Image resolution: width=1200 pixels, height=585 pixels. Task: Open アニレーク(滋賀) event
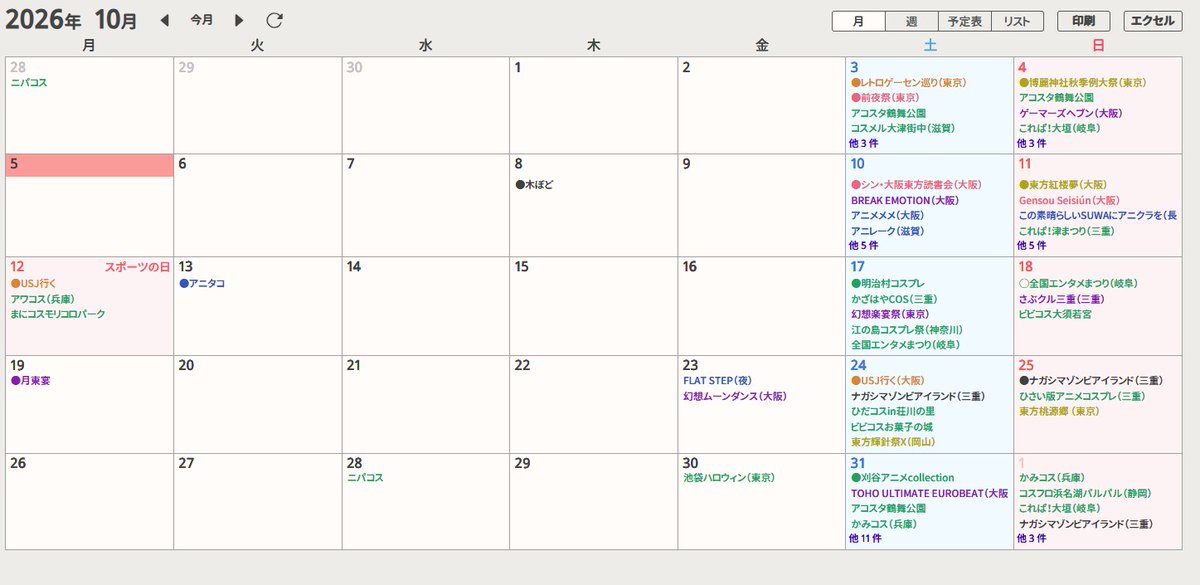pyautogui.click(x=886, y=231)
